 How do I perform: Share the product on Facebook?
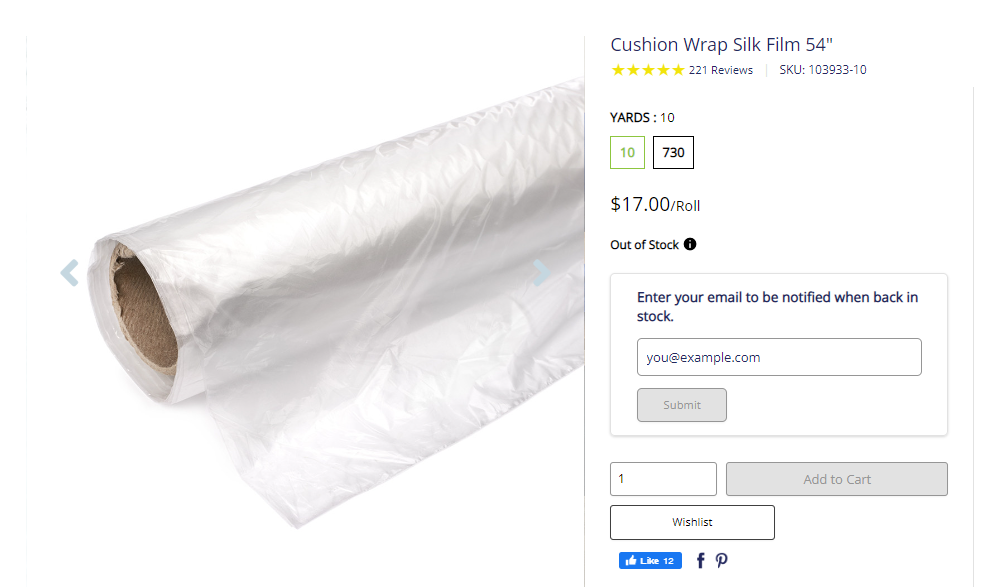click(x=700, y=561)
